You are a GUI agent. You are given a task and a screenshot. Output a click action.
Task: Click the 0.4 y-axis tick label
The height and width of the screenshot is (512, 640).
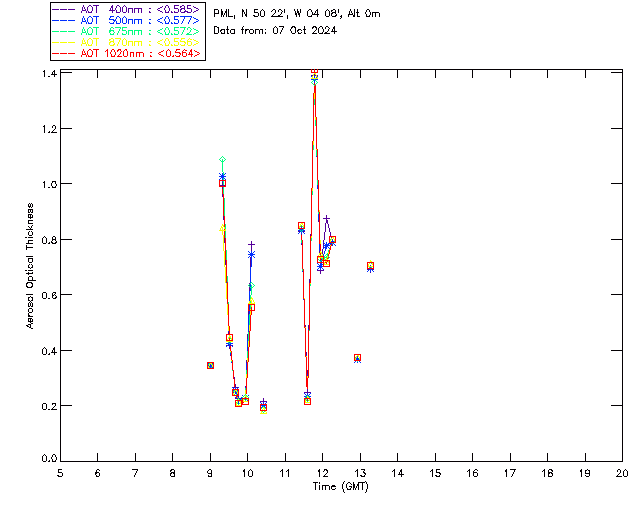(49, 351)
